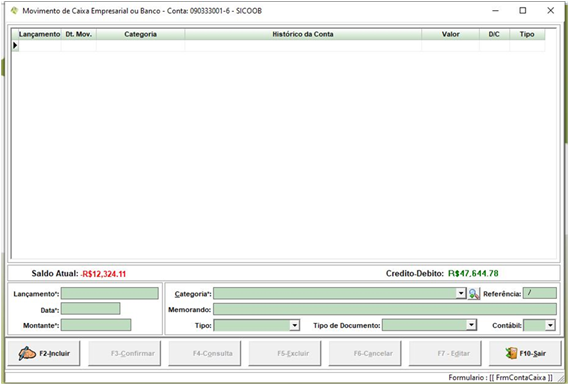Click the D/C column header
The image size is (570, 385).
494,34
